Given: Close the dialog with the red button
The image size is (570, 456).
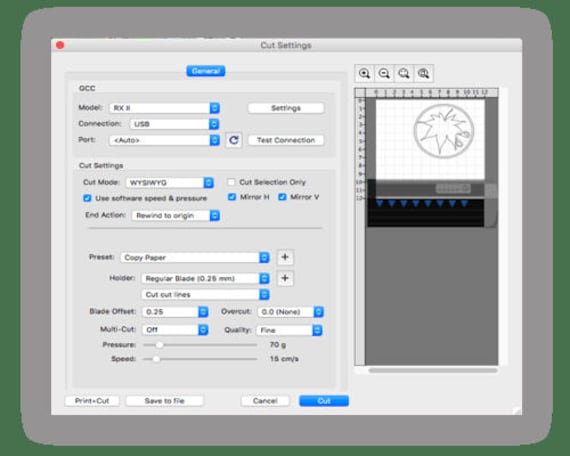Looking at the screenshot, I should tap(60, 45).
